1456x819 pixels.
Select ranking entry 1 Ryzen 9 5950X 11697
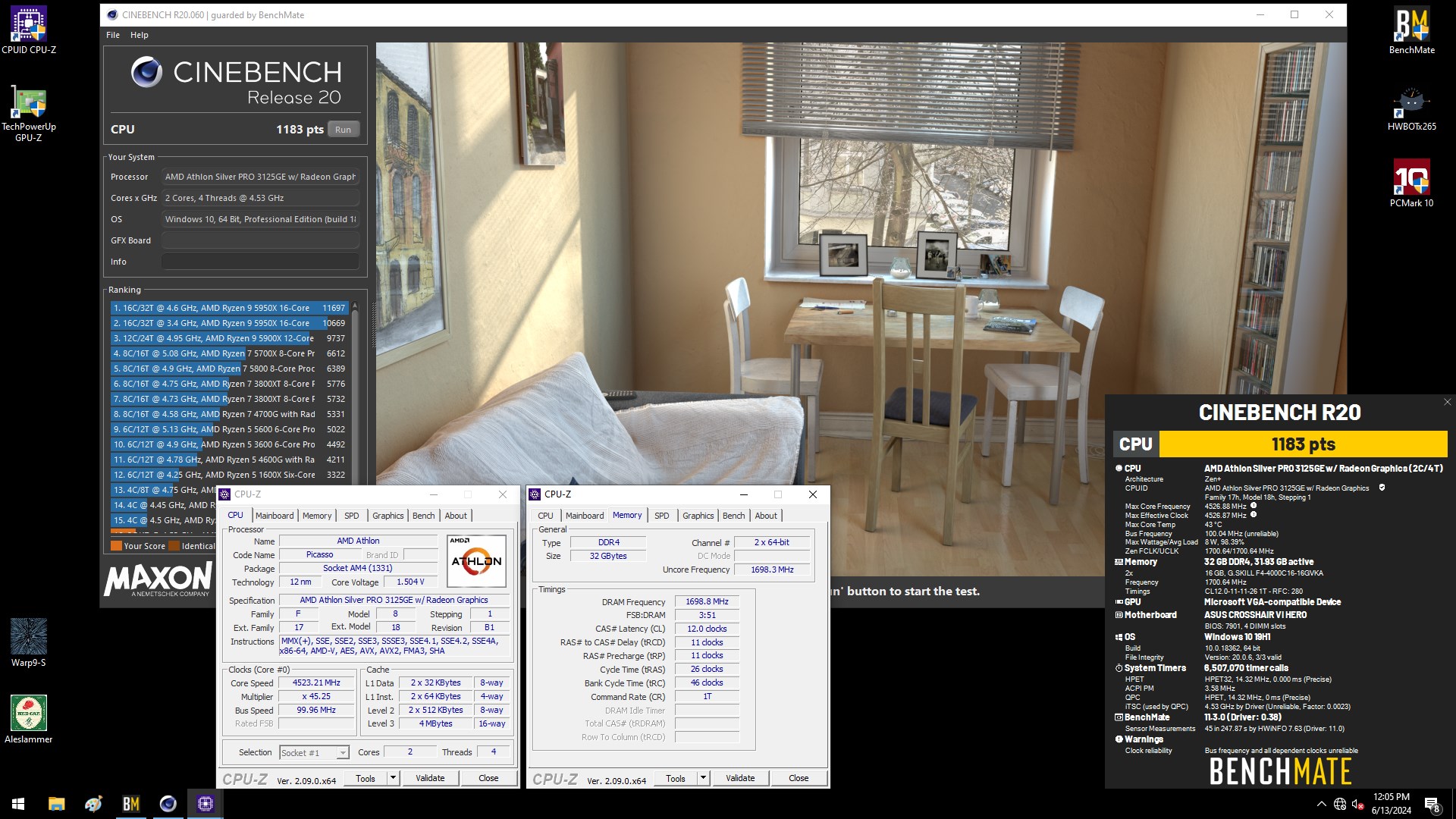(x=229, y=308)
